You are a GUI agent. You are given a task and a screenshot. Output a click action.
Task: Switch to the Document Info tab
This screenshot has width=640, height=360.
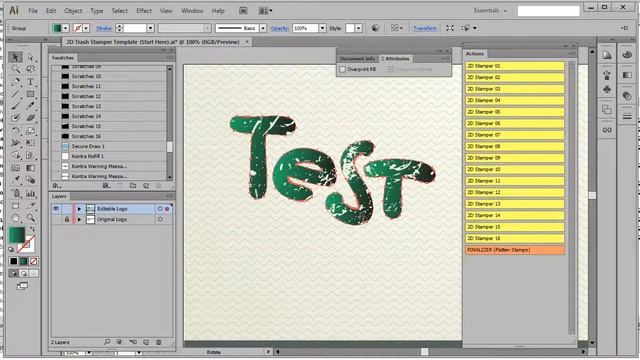358,59
